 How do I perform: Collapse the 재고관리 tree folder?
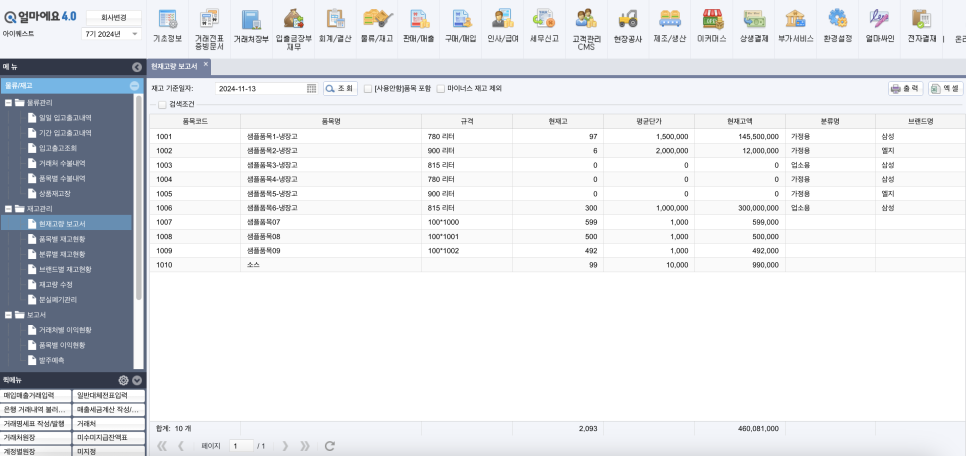click(x=9, y=209)
